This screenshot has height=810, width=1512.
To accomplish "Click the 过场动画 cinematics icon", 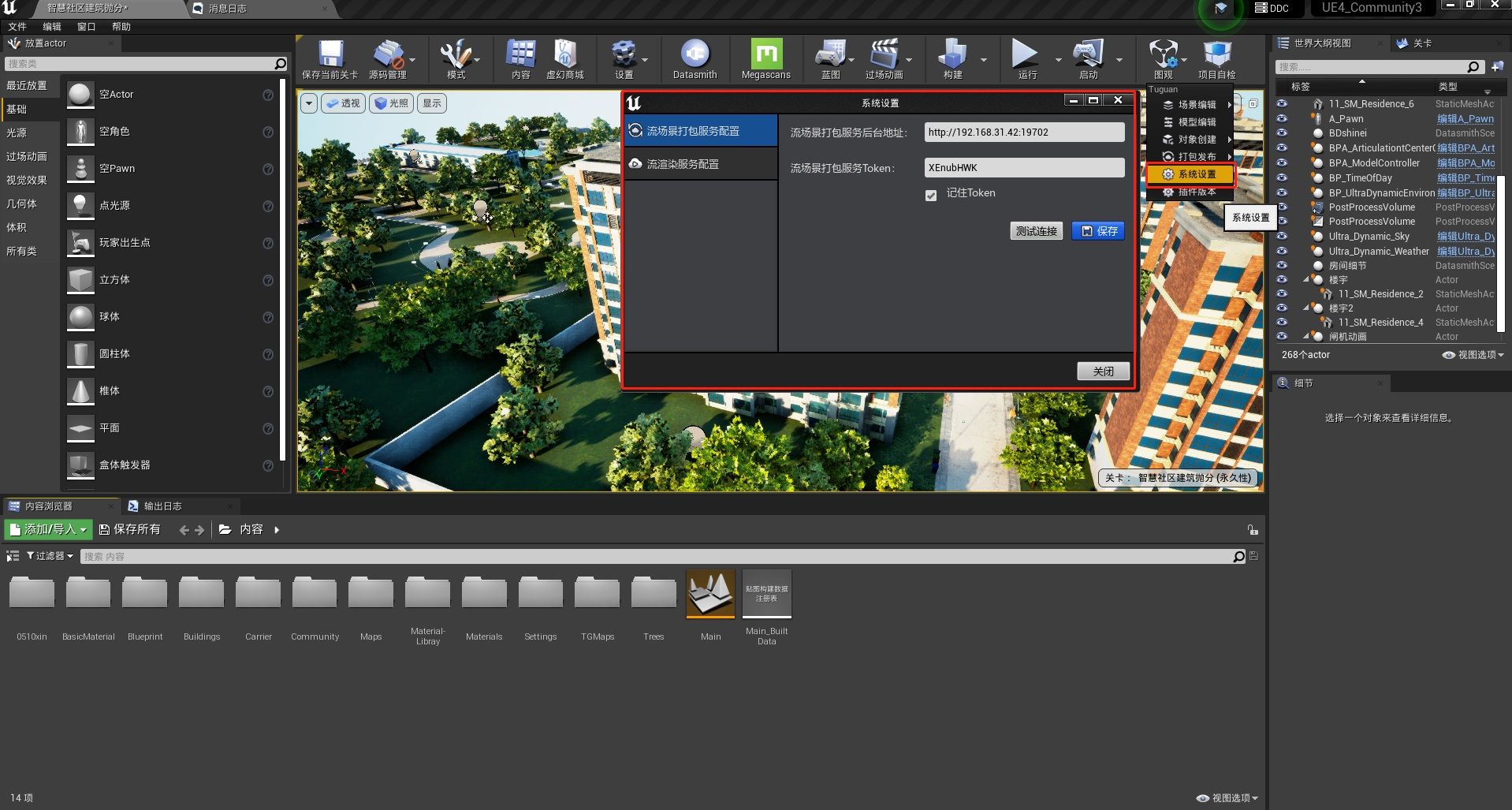I will (884, 54).
